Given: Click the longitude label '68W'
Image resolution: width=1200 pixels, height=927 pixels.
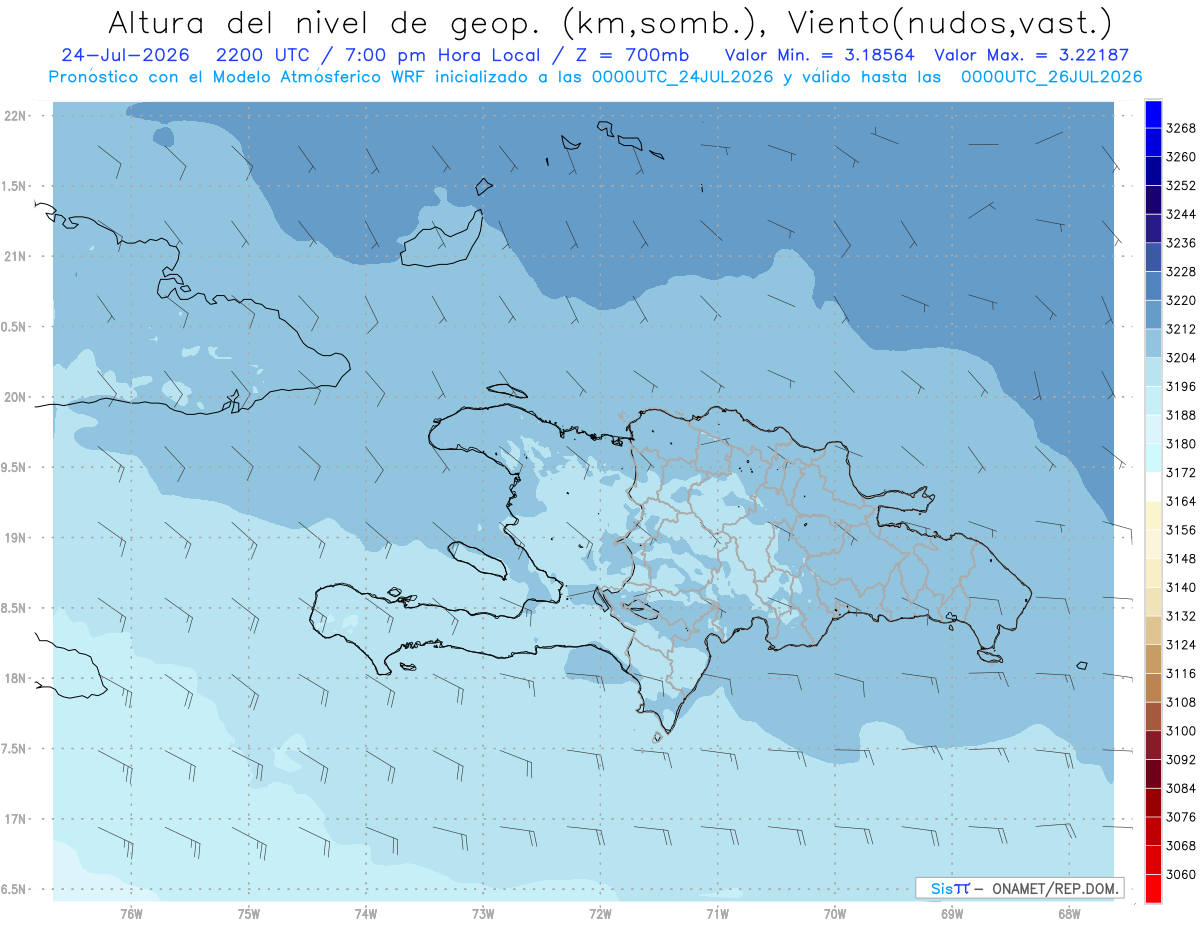Looking at the screenshot, I should click(1069, 914).
